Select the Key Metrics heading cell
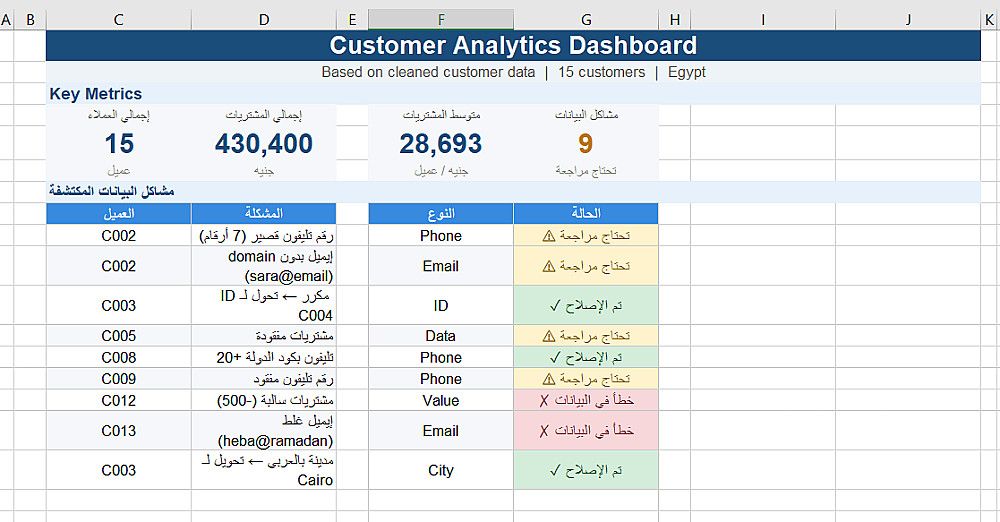The width and height of the screenshot is (1000, 522). coord(96,94)
